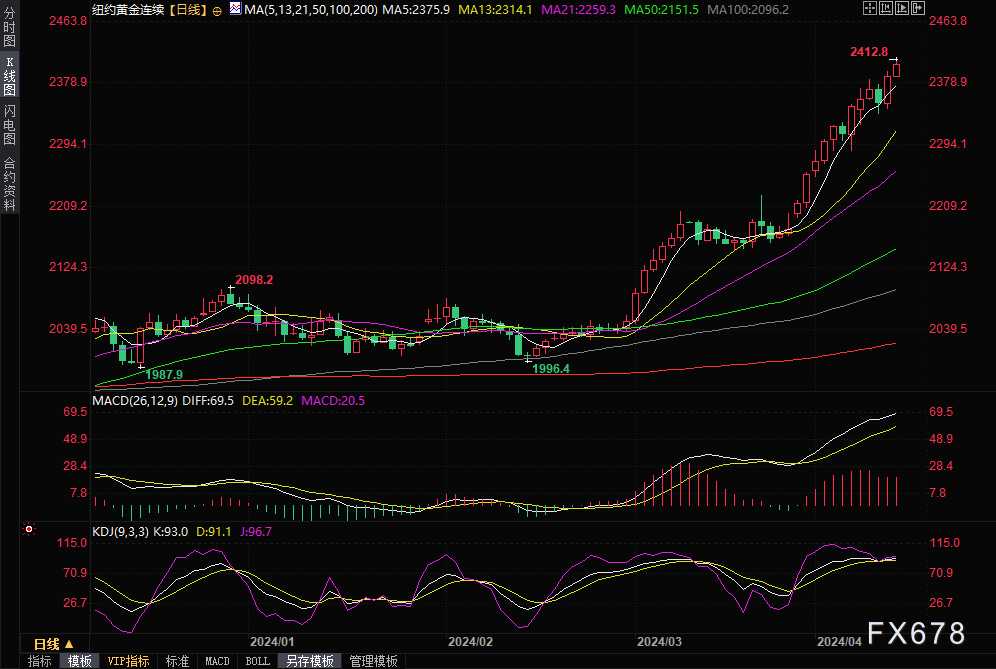Click the KDJ(9,3,3) parameter label

[120, 532]
